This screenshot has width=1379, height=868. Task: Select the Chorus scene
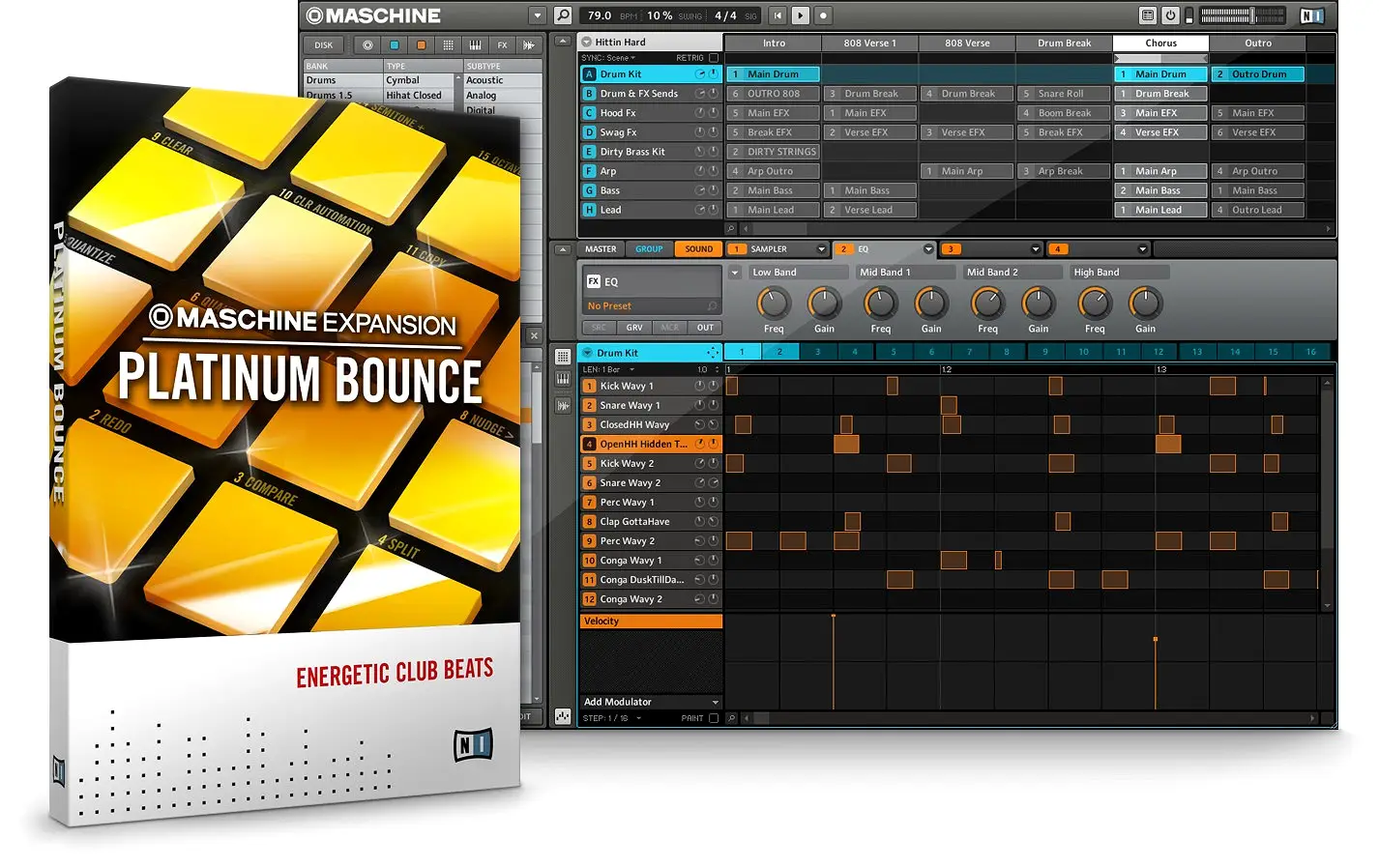(x=1160, y=43)
